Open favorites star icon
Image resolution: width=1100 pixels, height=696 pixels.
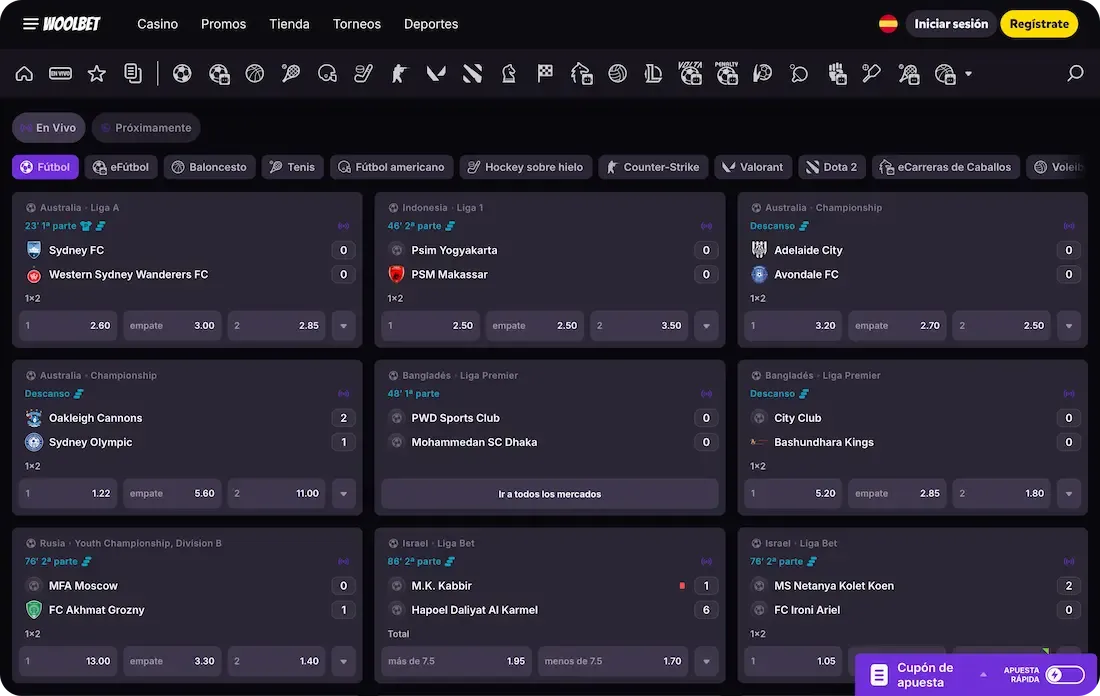[x=97, y=73]
